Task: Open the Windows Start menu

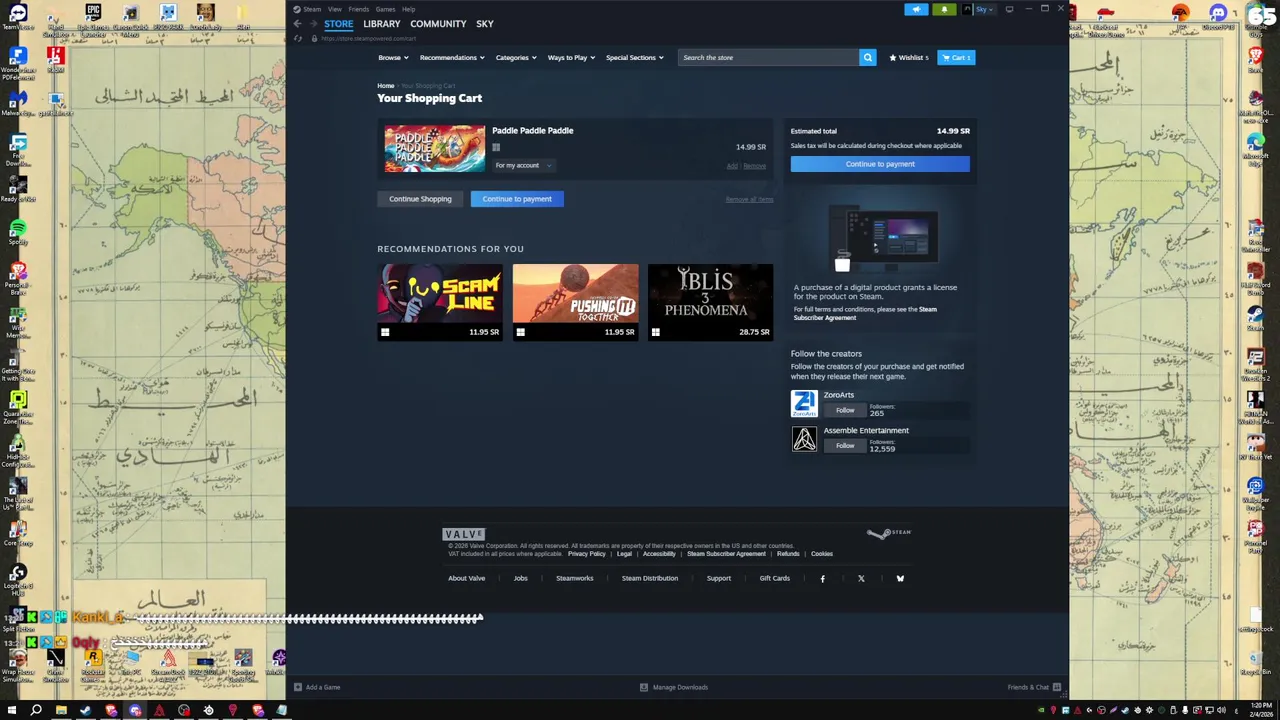Action: [11, 710]
